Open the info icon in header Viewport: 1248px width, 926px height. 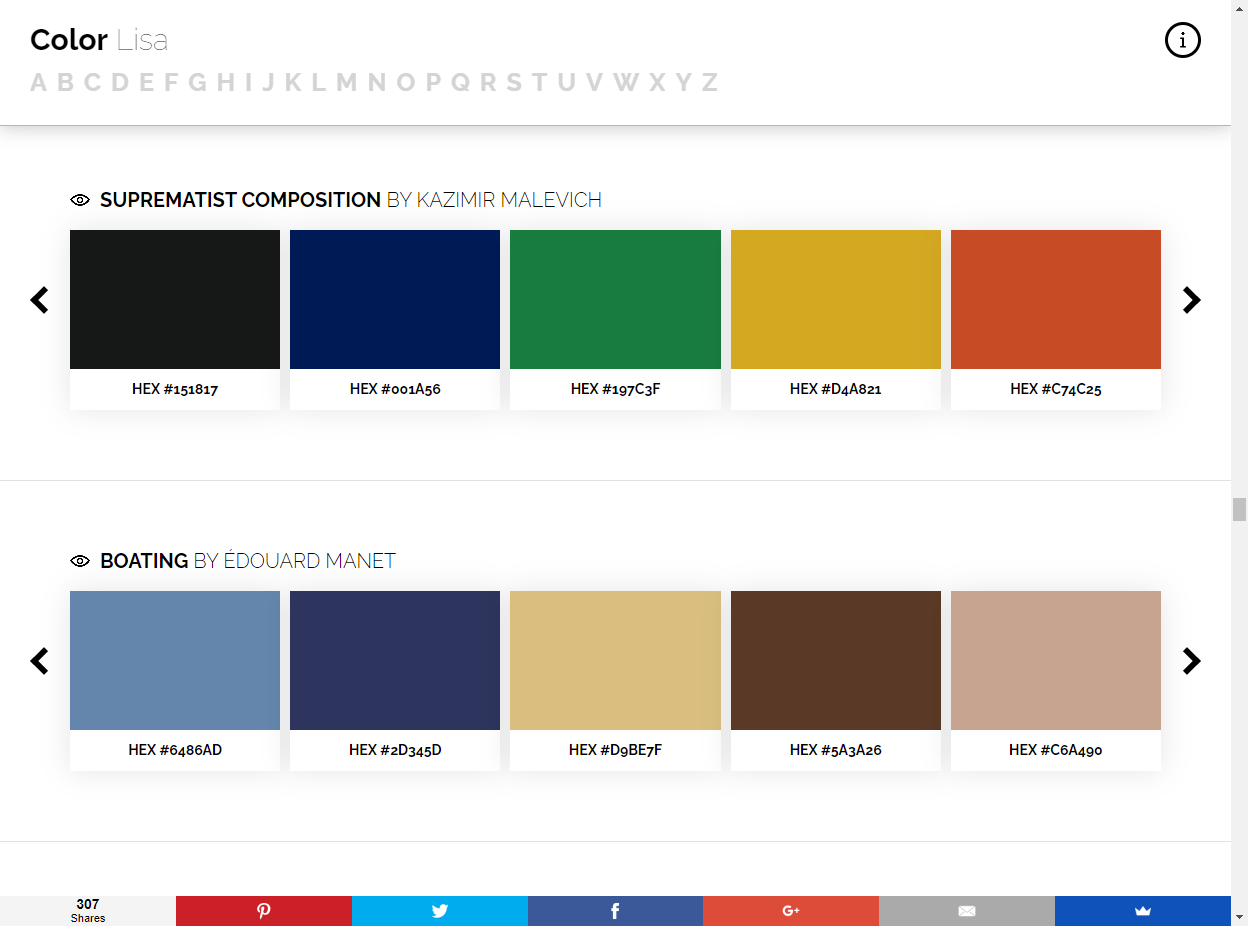1183,40
